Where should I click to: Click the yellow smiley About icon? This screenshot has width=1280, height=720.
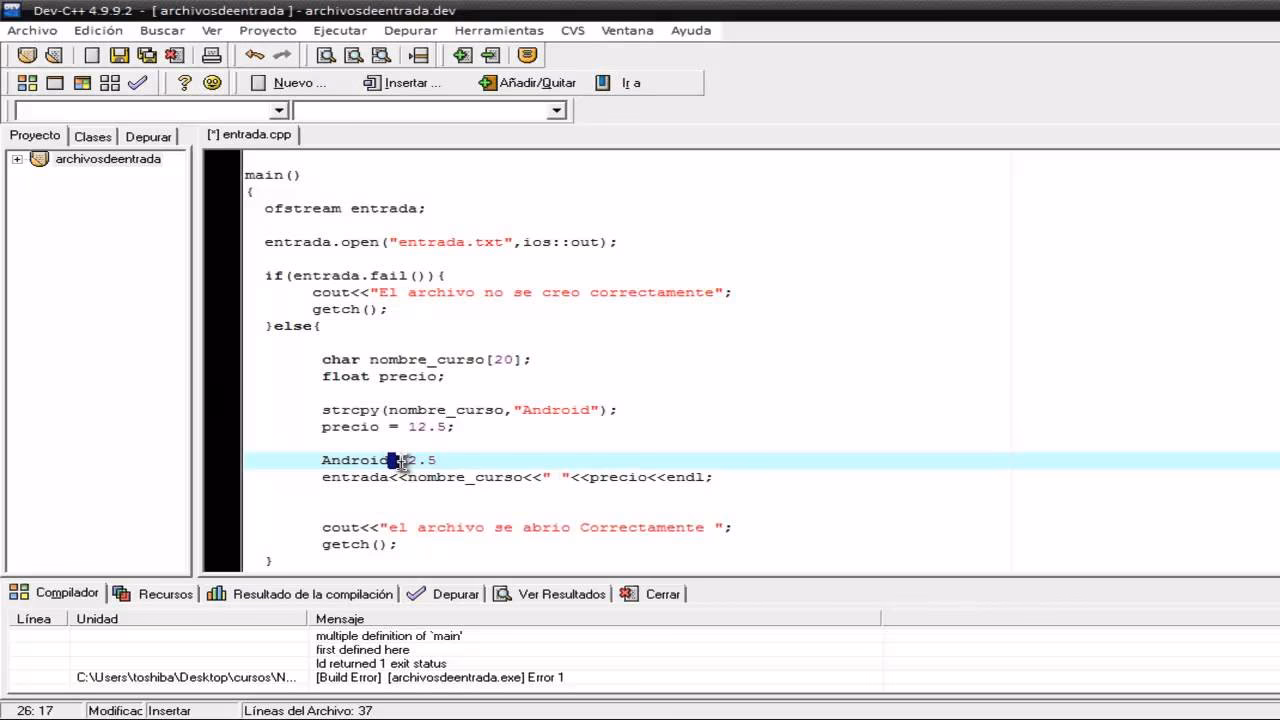tap(212, 83)
